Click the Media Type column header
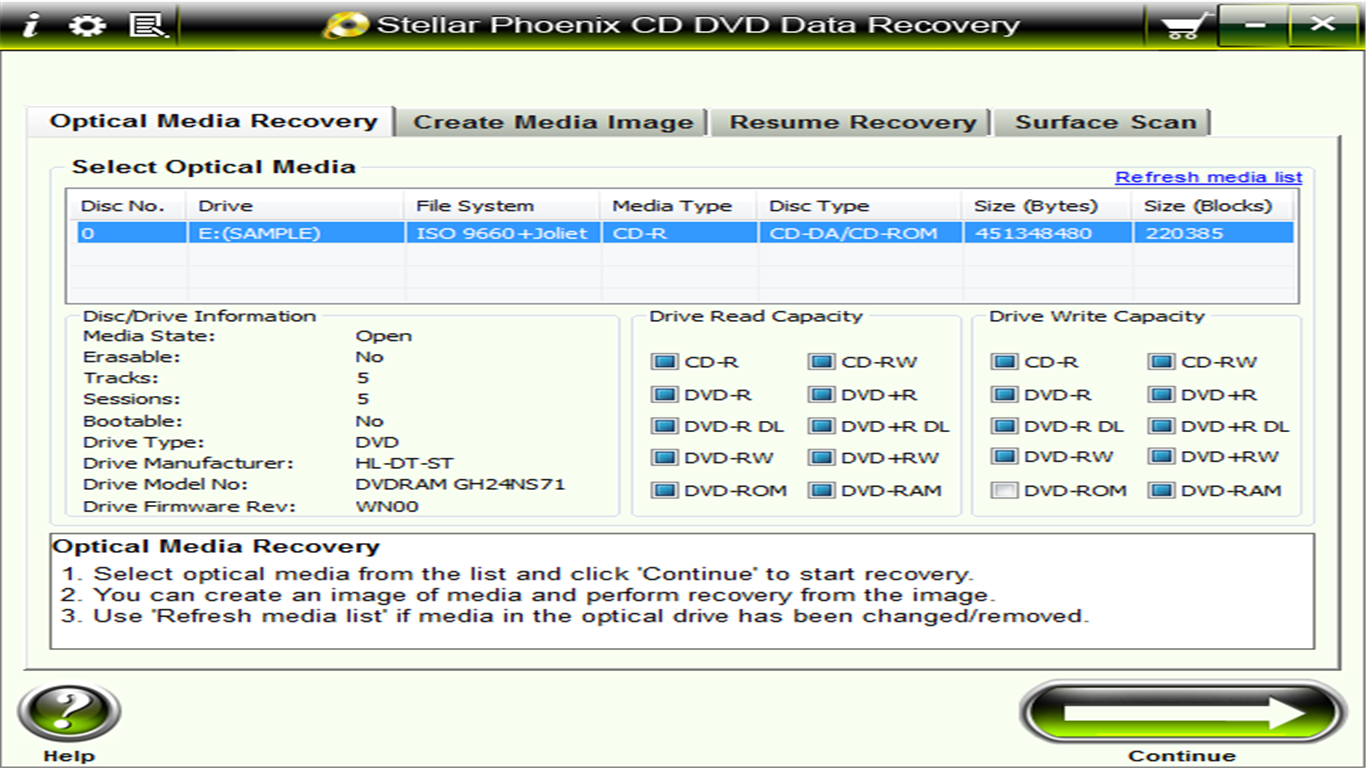The image size is (1366, 768). 678,206
